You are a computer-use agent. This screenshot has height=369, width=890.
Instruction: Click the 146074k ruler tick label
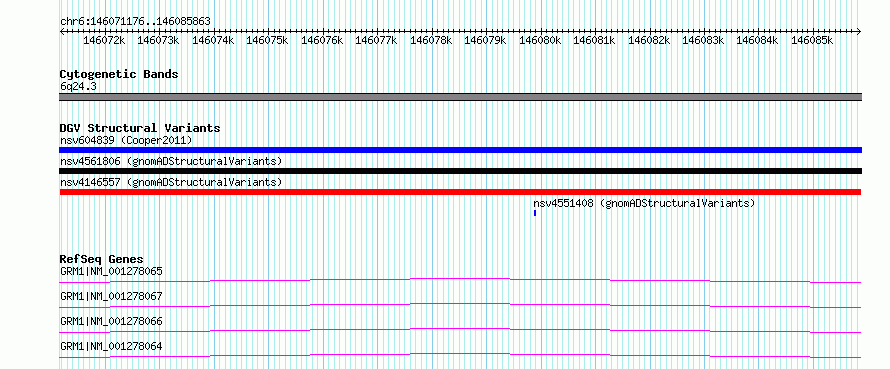[213, 40]
